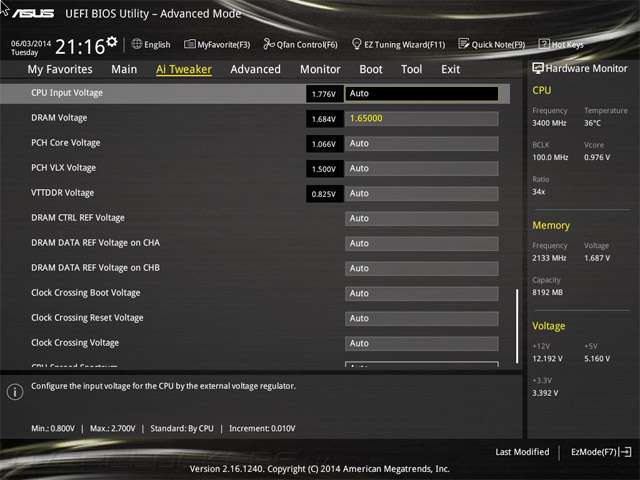Select the PCH VLX Voltage label
This screenshot has height=480, width=640.
point(64,167)
